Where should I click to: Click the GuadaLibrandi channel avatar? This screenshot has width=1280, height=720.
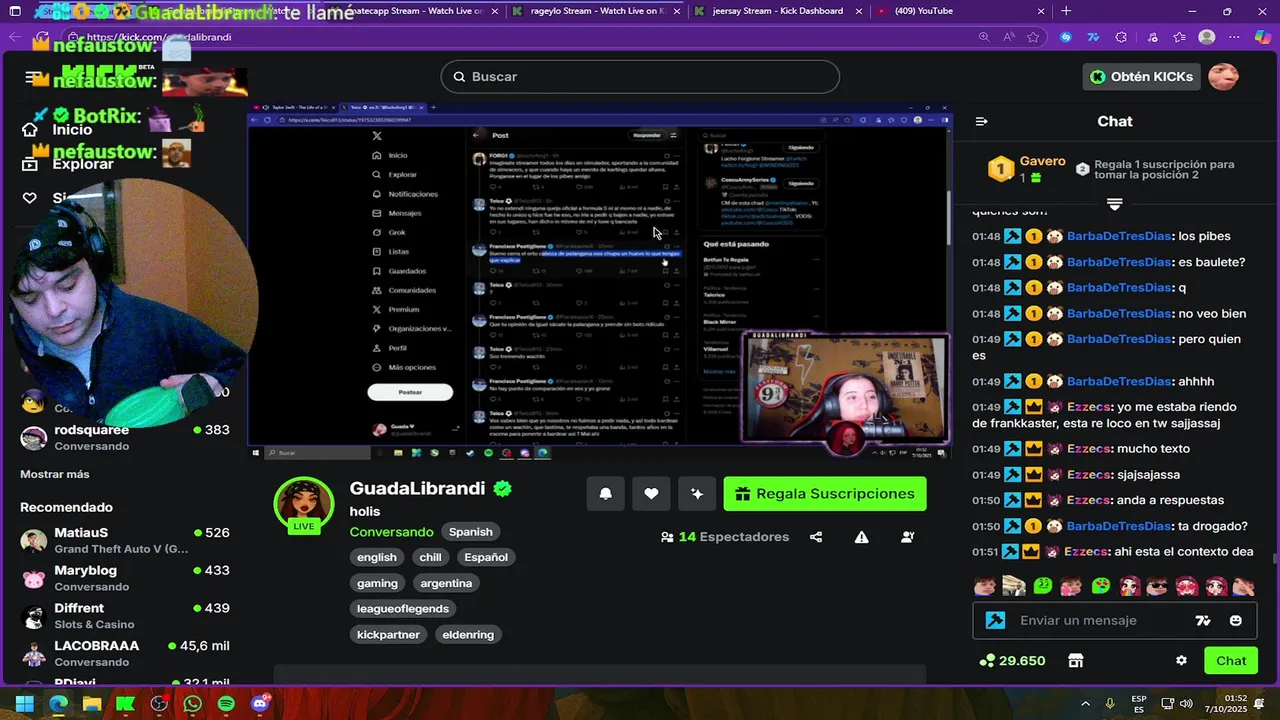pyautogui.click(x=304, y=505)
